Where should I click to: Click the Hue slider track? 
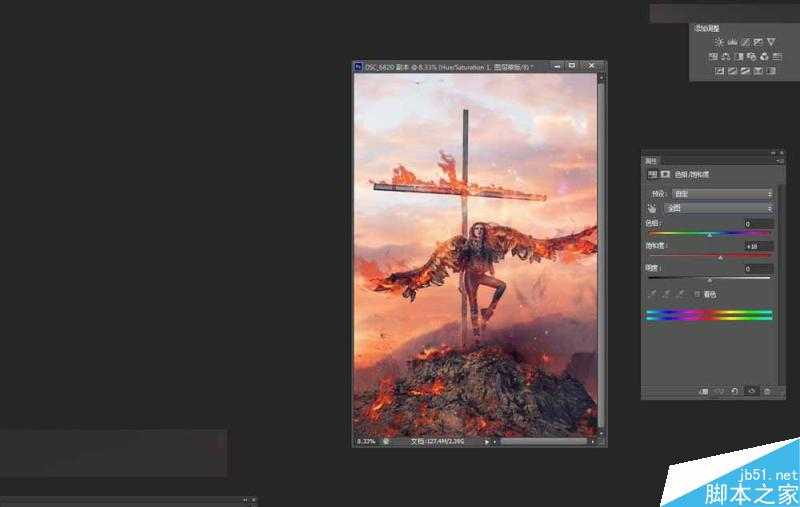click(x=709, y=233)
